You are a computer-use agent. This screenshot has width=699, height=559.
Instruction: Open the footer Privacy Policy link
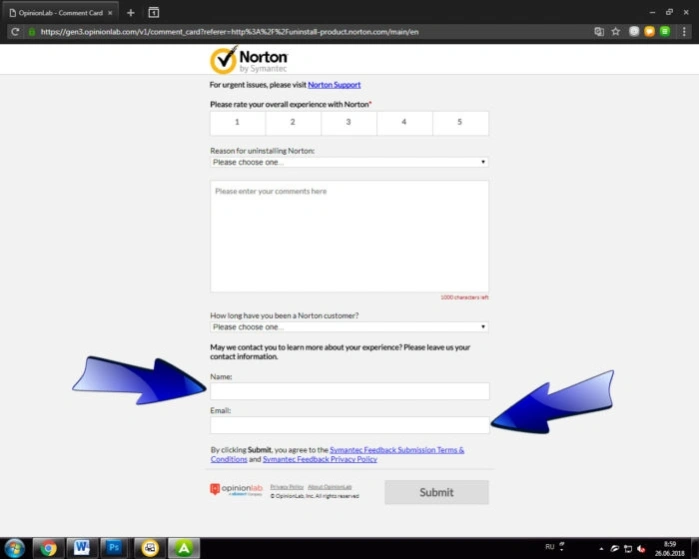pos(287,487)
